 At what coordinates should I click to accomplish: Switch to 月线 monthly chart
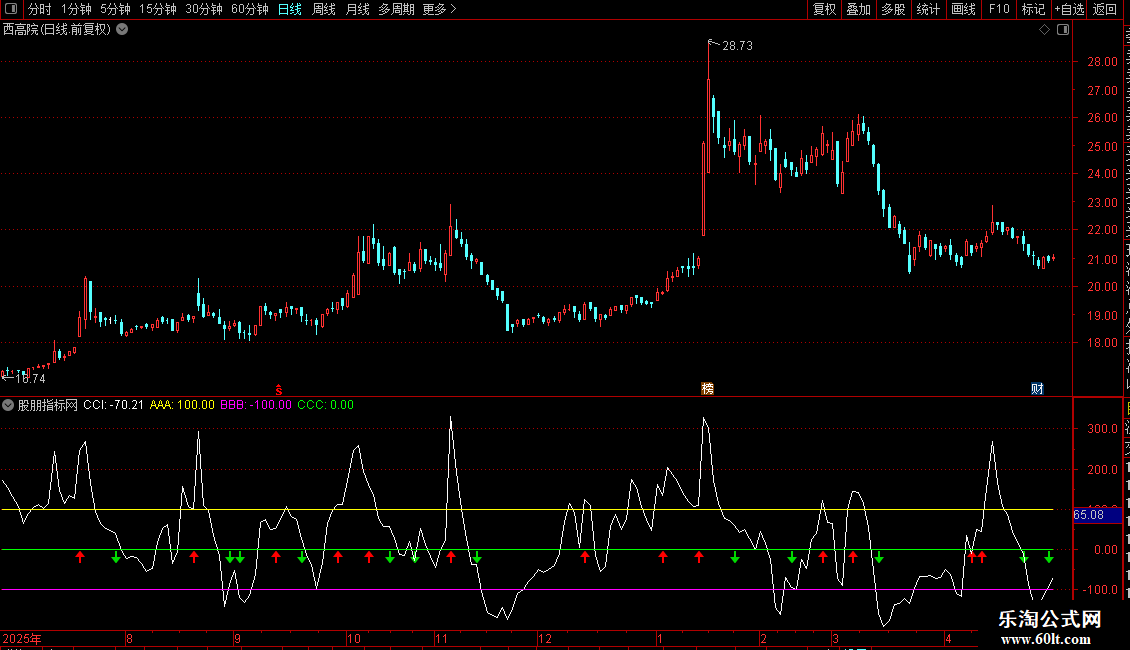(x=357, y=9)
